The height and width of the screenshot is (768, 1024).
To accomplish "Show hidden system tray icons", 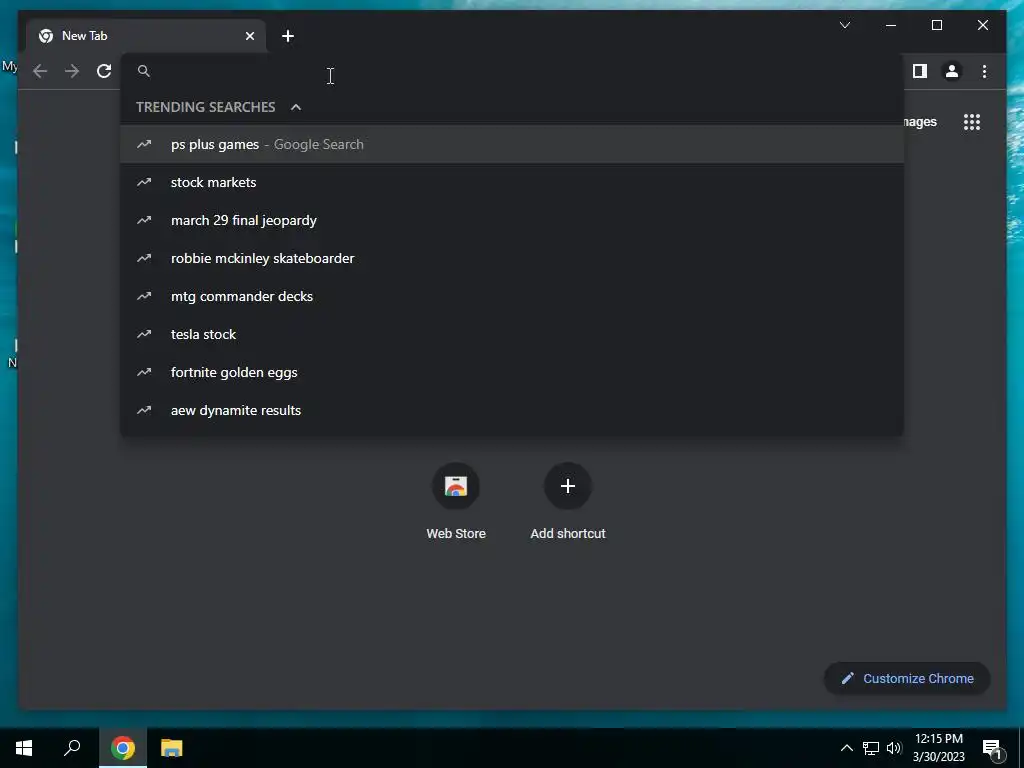I will 846,748.
